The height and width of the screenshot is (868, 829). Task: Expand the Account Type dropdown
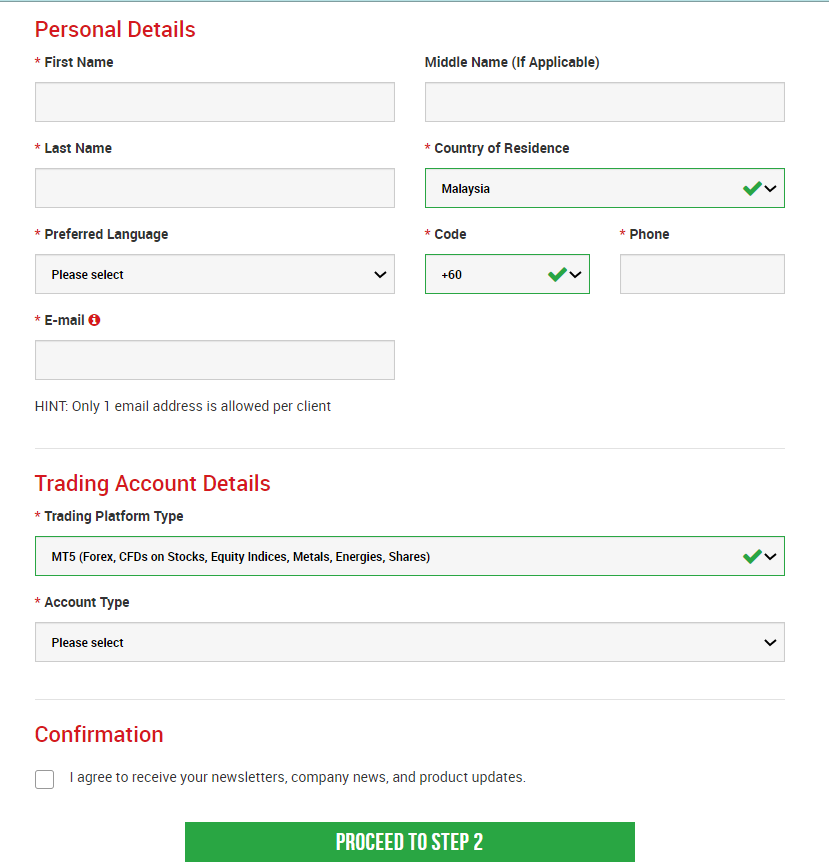click(x=410, y=642)
